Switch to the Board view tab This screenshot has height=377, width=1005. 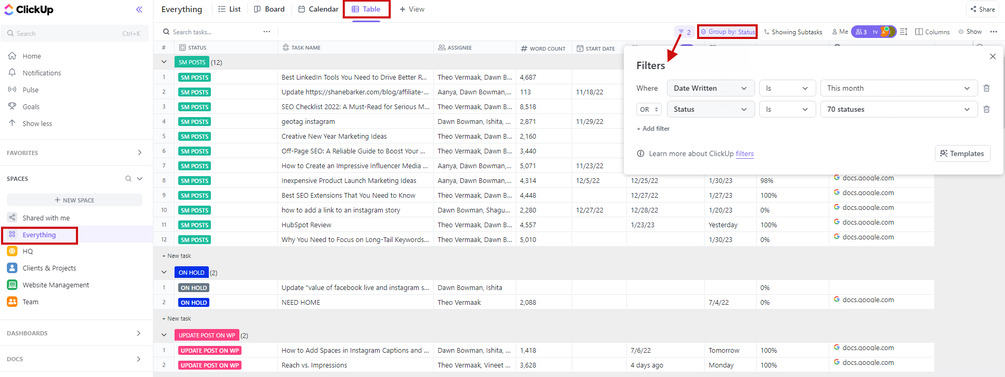(x=269, y=10)
